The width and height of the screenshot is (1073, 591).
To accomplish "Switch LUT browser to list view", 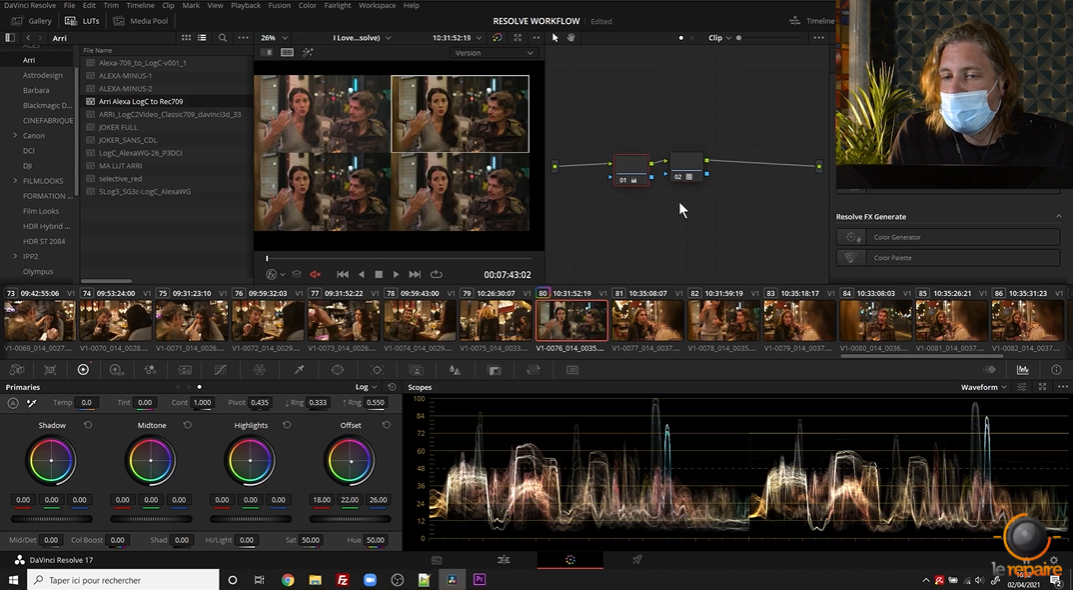I will coord(202,38).
